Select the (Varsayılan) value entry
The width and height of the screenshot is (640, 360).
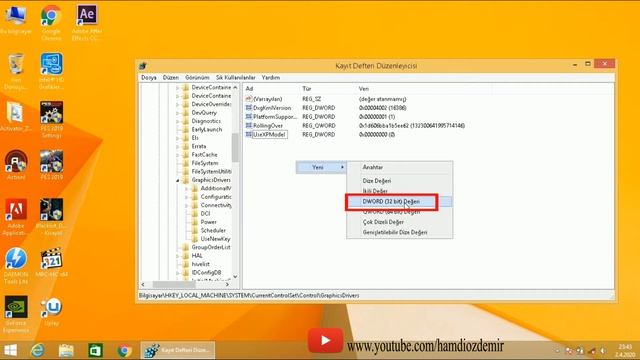point(268,99)
